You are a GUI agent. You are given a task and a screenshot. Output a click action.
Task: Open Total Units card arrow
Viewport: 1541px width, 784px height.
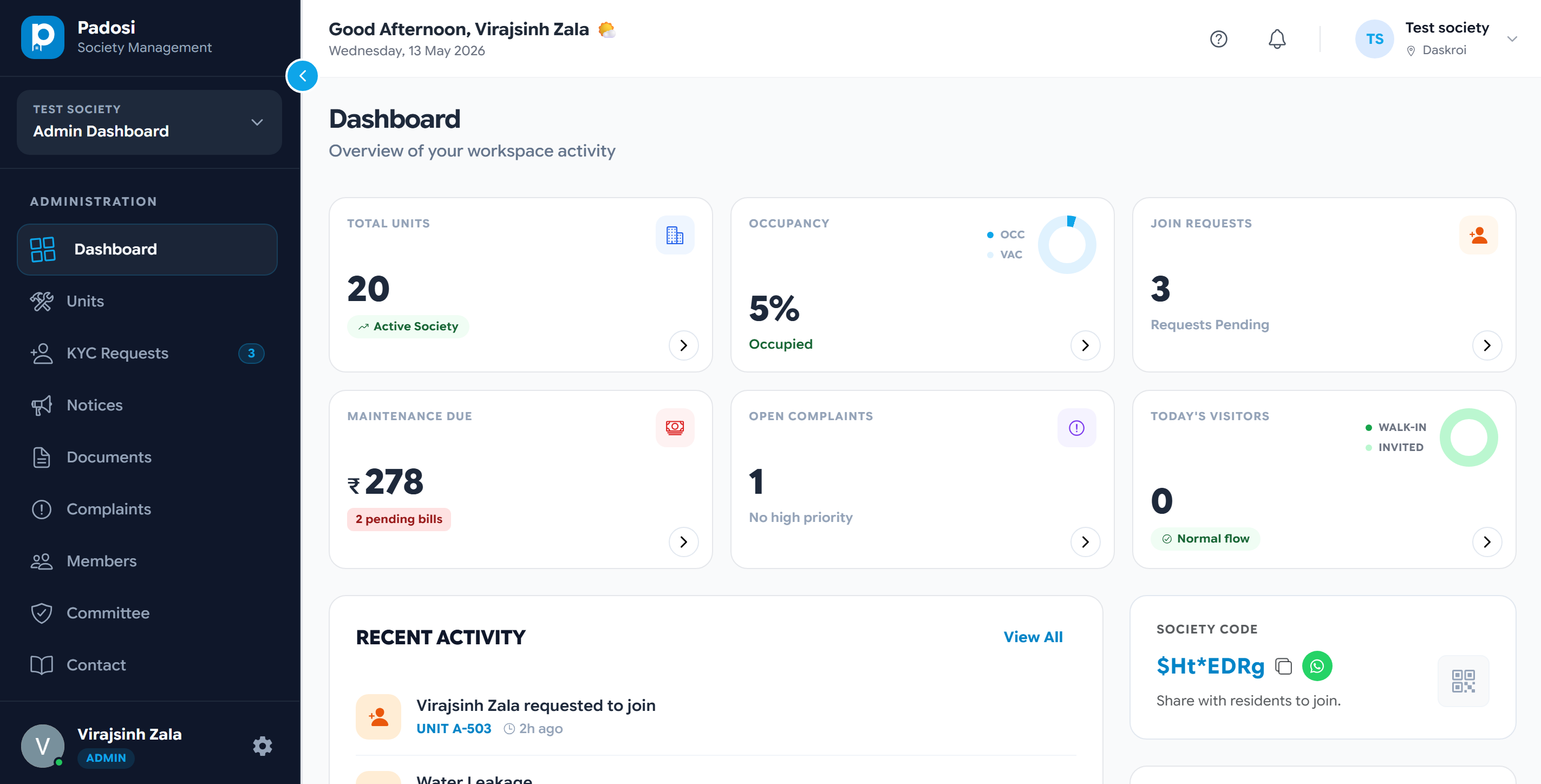point(683,345)
